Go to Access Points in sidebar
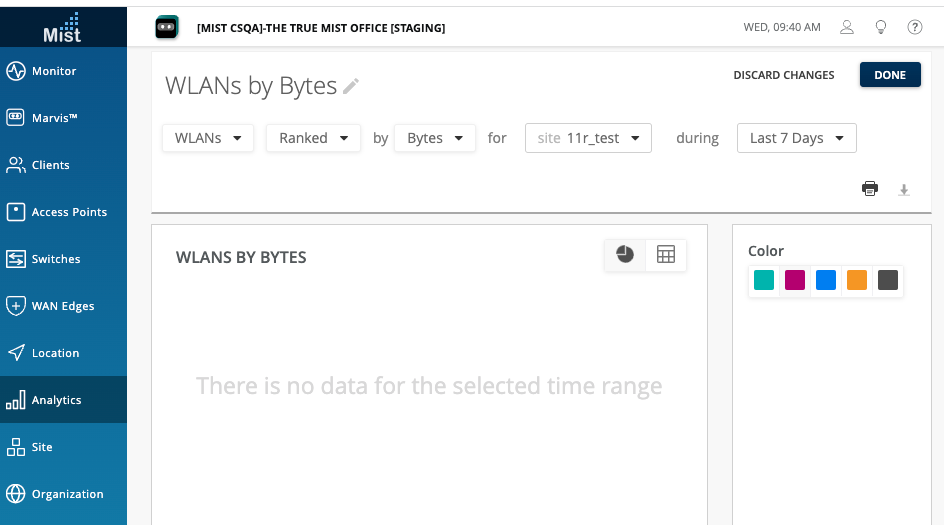 63,212
